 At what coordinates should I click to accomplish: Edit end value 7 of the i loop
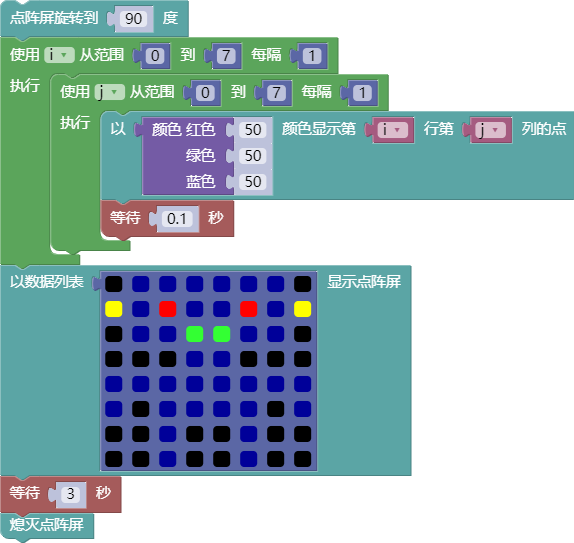[226, 56]
